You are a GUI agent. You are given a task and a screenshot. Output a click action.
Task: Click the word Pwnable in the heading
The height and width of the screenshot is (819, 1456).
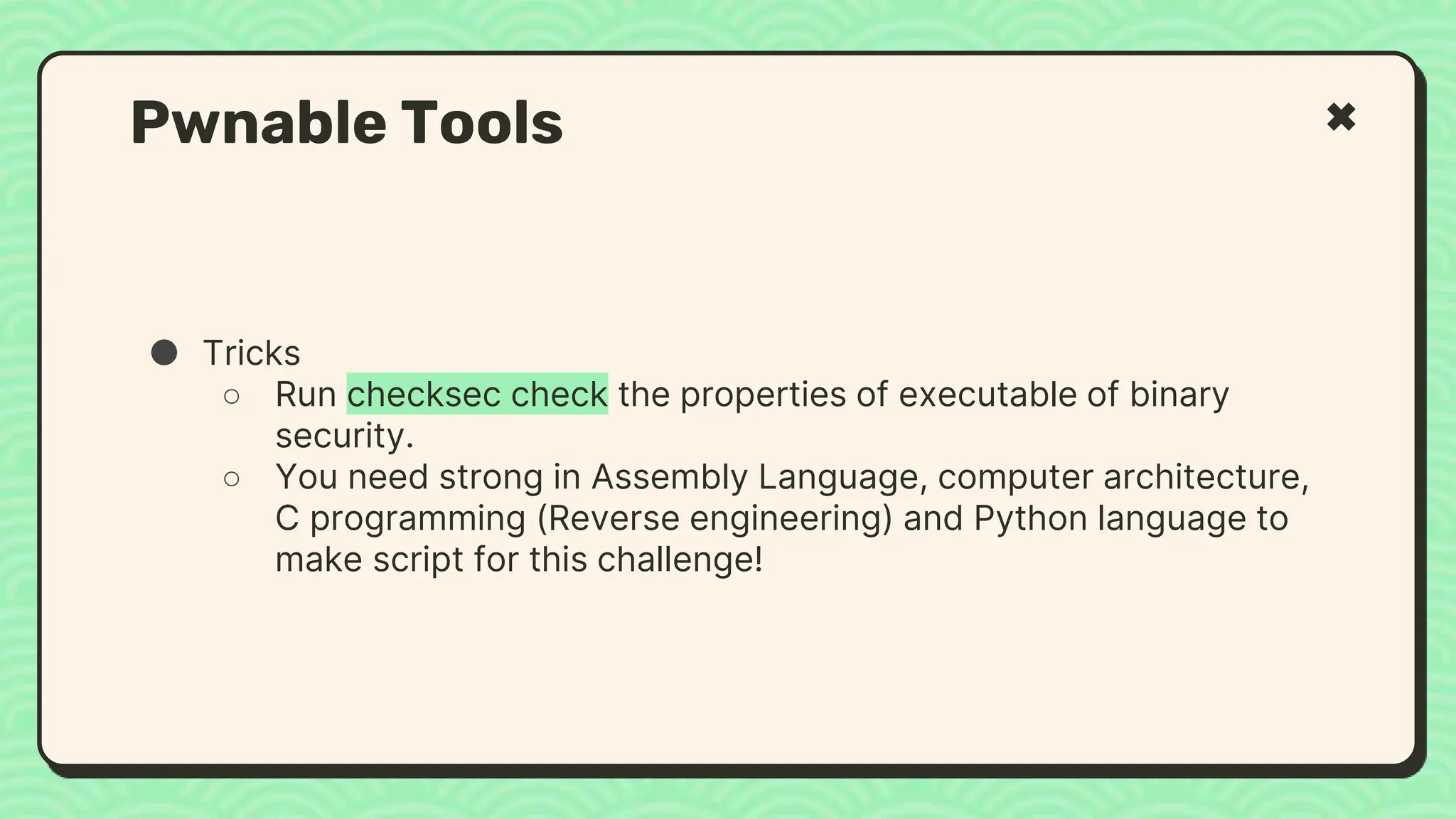[259, 123]
